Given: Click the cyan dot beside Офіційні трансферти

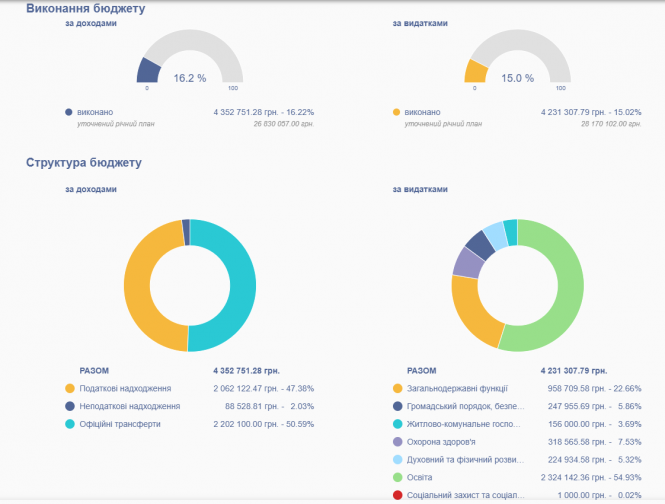Looking at the screenshot, I should click(70, 424).
